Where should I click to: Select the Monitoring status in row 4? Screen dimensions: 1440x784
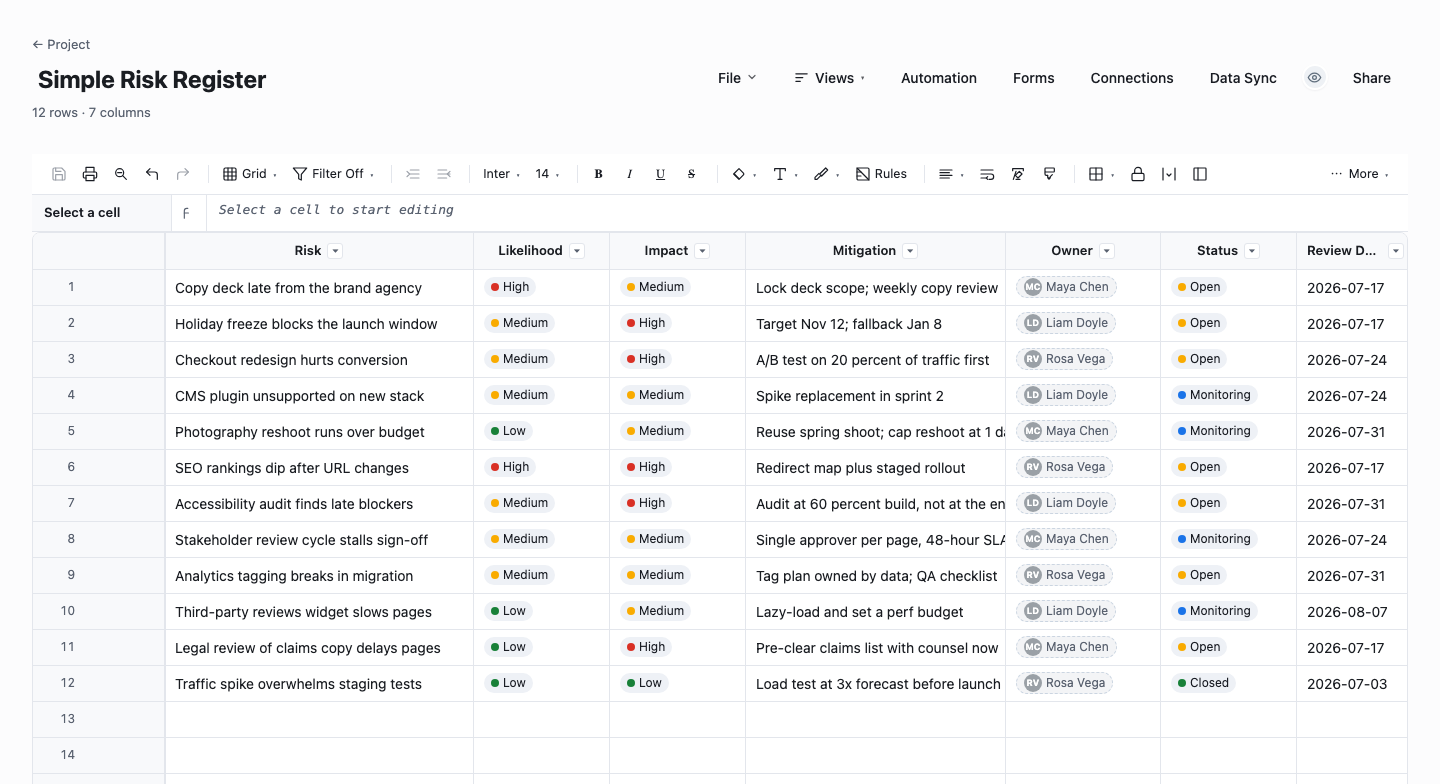coord(1214,395)
